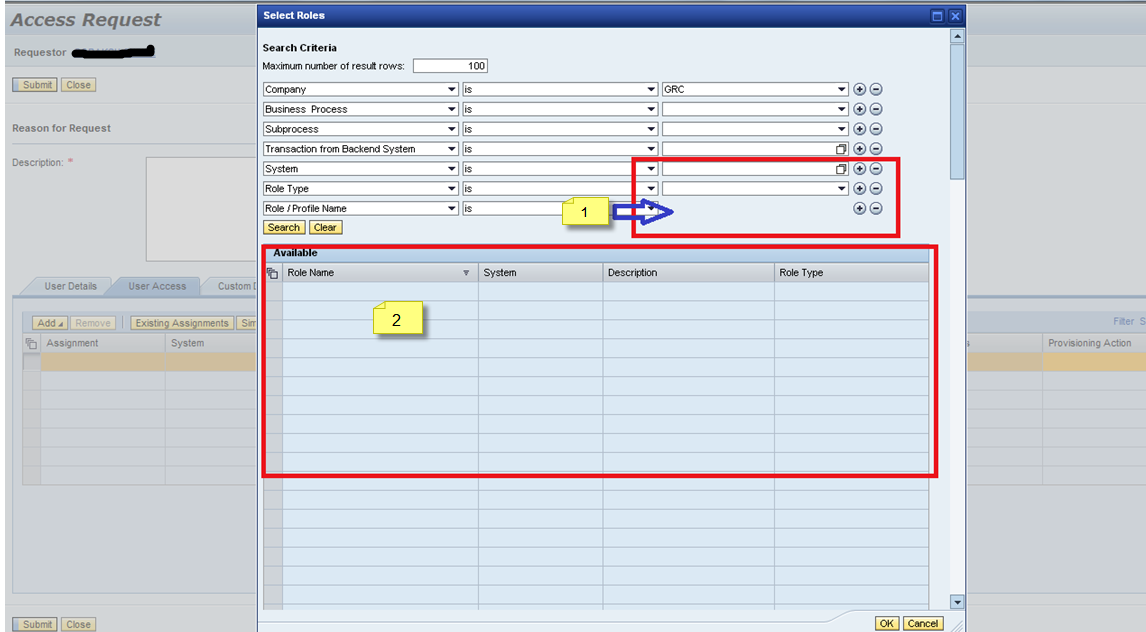Image resolution: width=1146 pixels, height=632 pixels.
Task: Open the operator dropdown for Company
Action: 650,89
